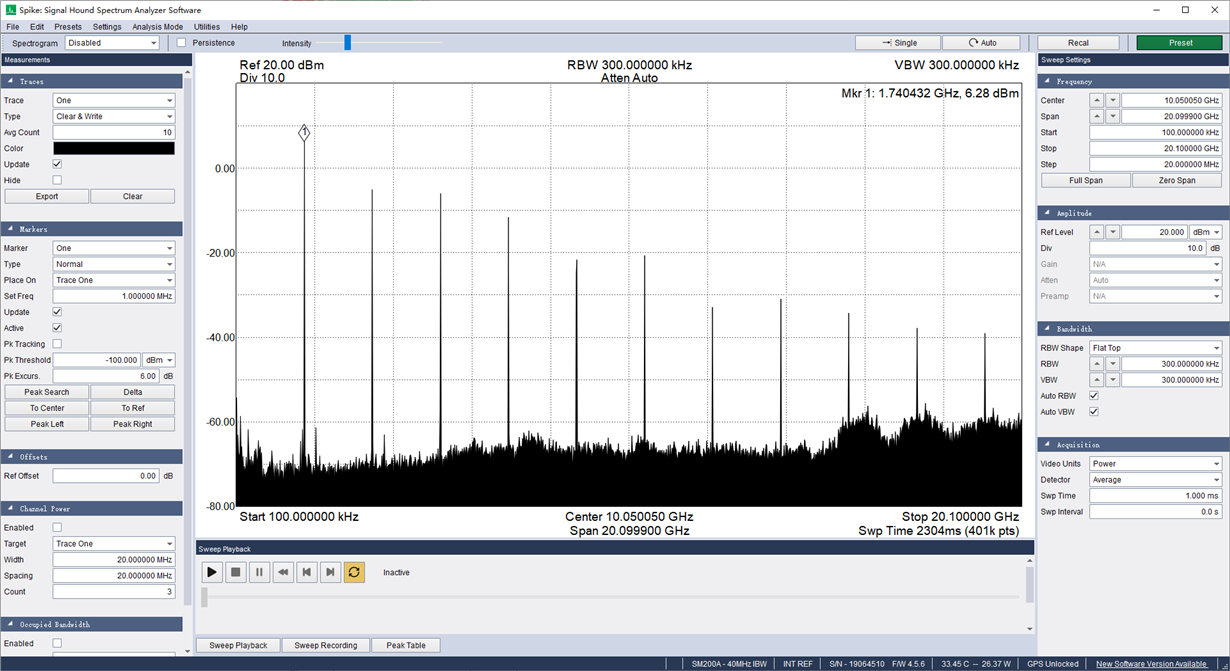The width and height of the screenshot is (1230, 671).
Task: Open the Analysis Mode menu
Action: tap(158, 27)
